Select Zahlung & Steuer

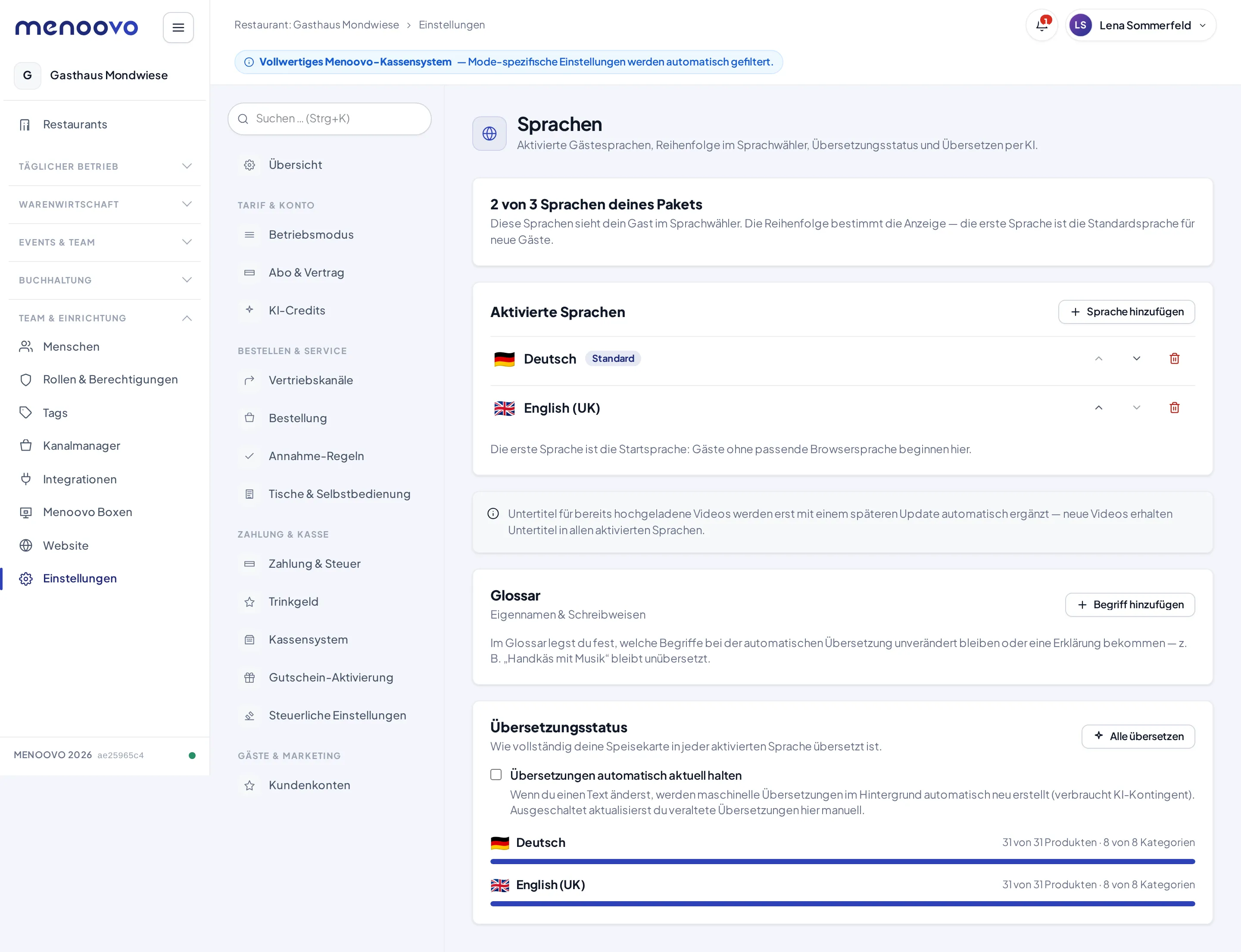click(329, 564)
